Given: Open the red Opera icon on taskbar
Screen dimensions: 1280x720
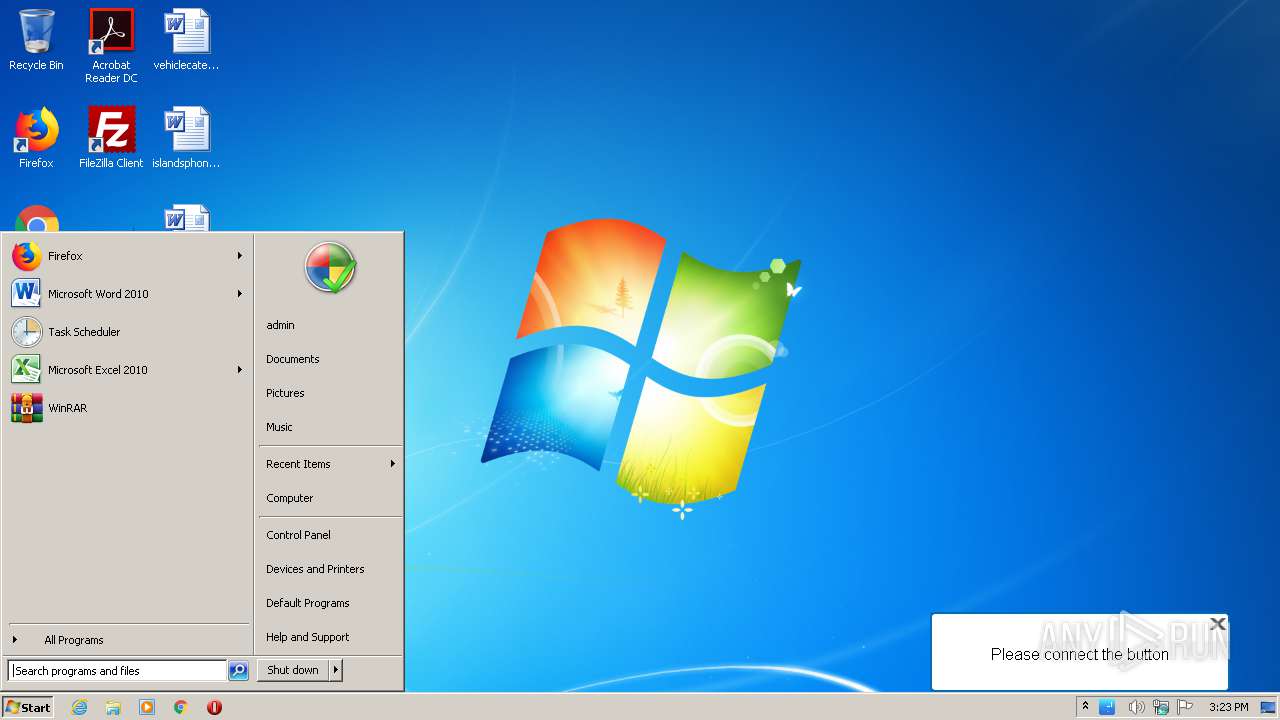Looking at the screenshot, I should coord(214,707).
